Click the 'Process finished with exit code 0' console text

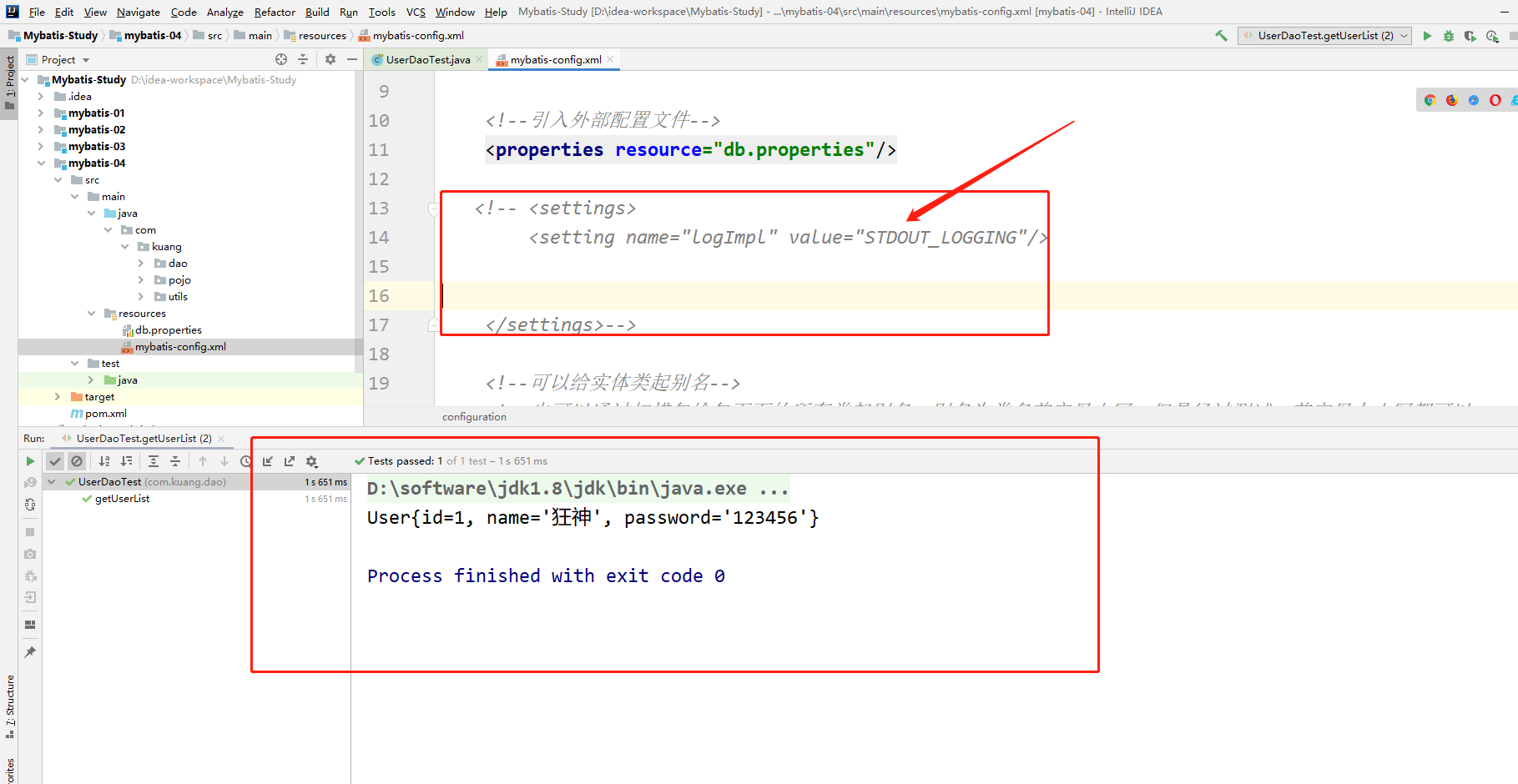point(546,576)
